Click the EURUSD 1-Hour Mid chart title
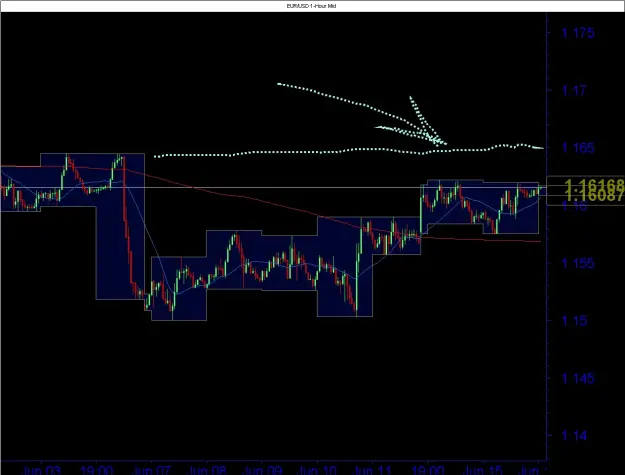The height and width of the screenshot is (475, 625). (311, 6)
